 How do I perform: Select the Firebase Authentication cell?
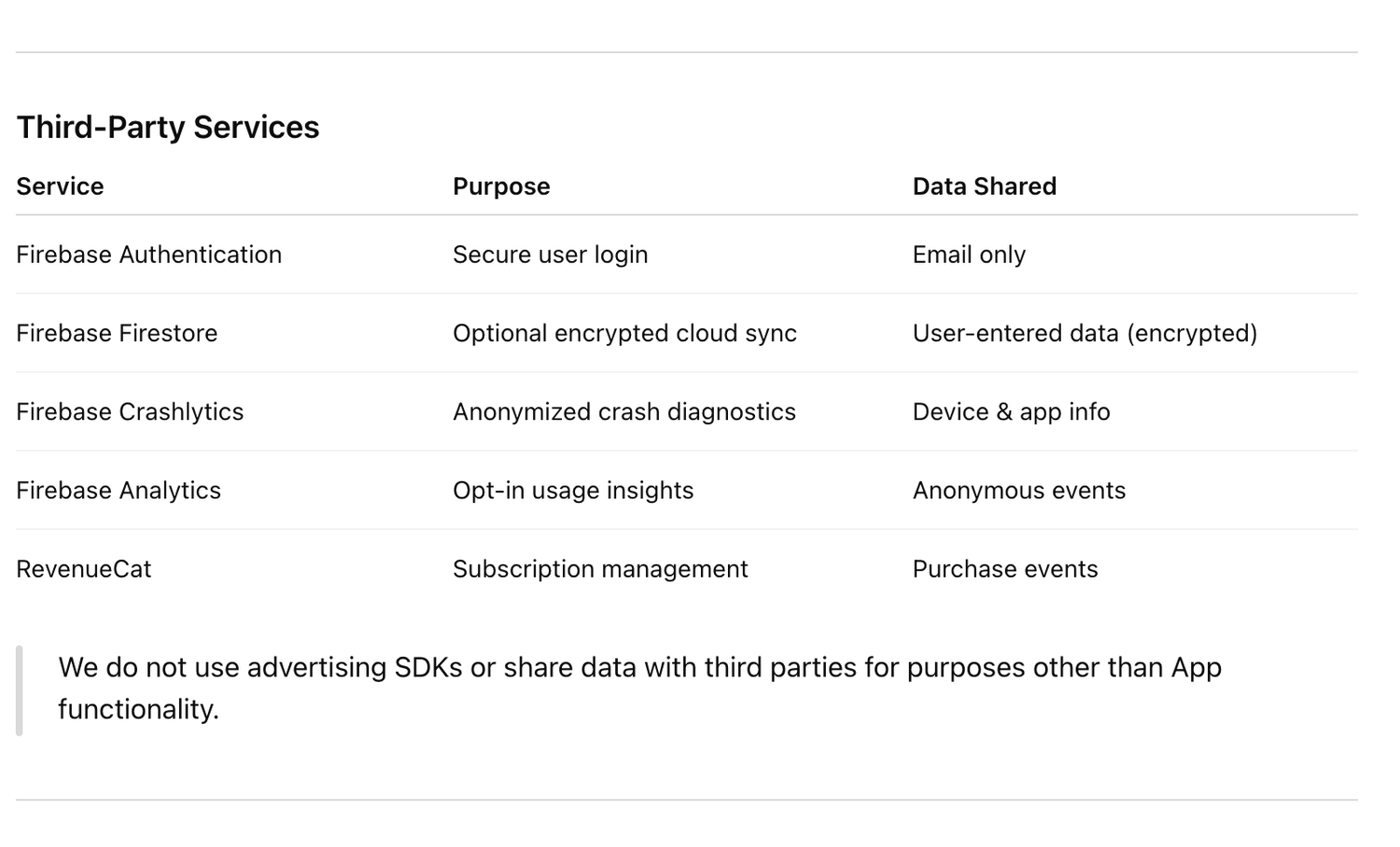coord(148,255)
